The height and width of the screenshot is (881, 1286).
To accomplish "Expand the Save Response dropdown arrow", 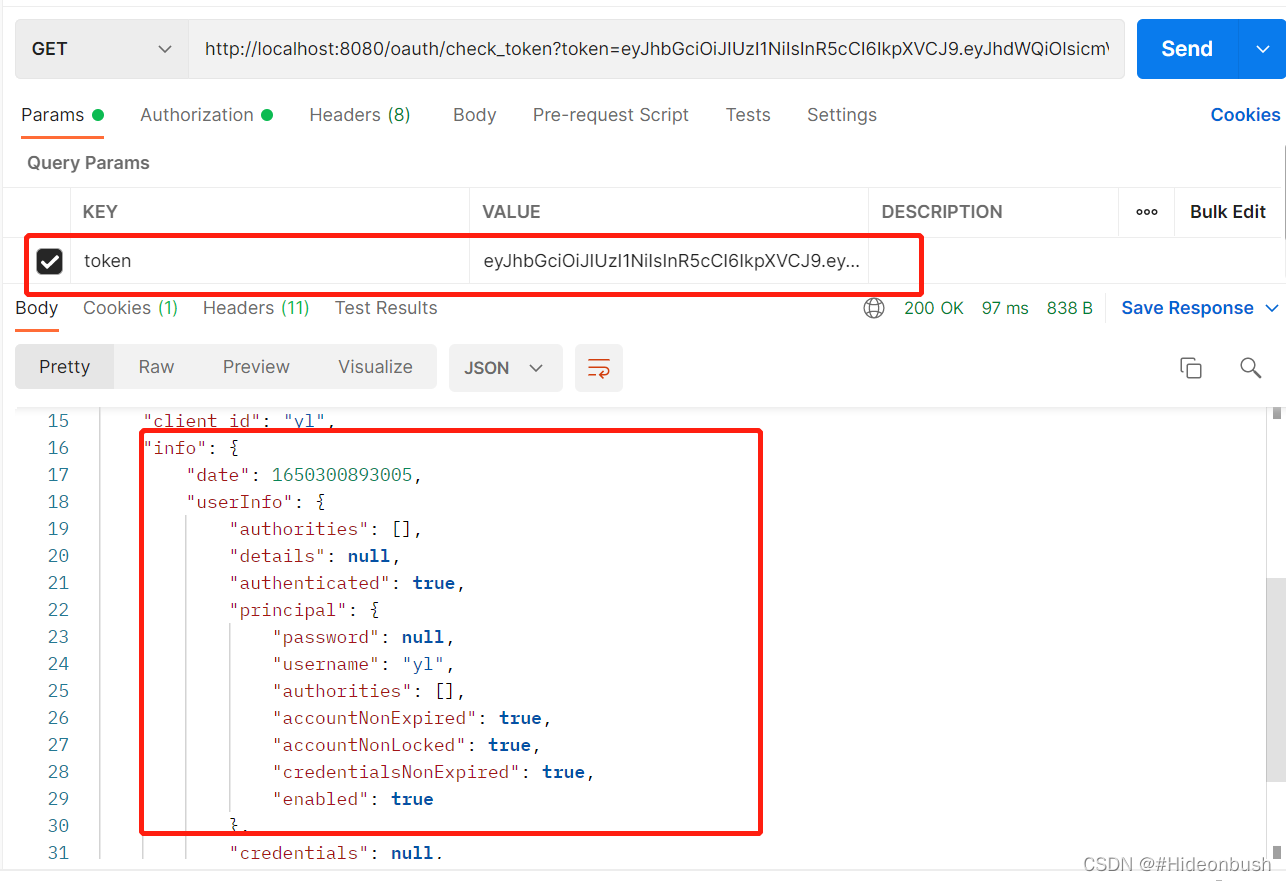I will tap(1272, 308).
